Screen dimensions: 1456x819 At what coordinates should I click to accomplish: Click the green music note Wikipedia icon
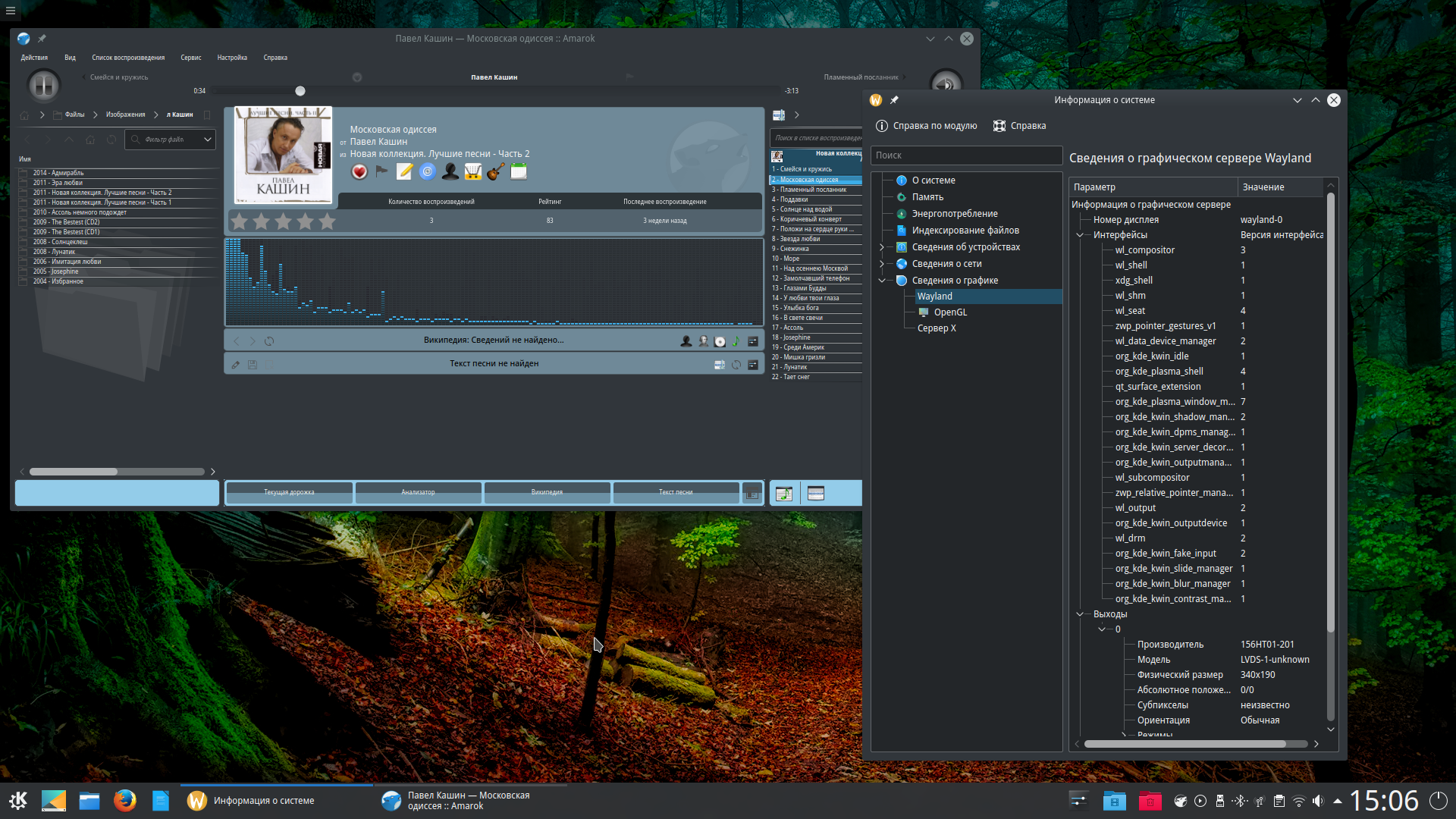coord(735,341)
